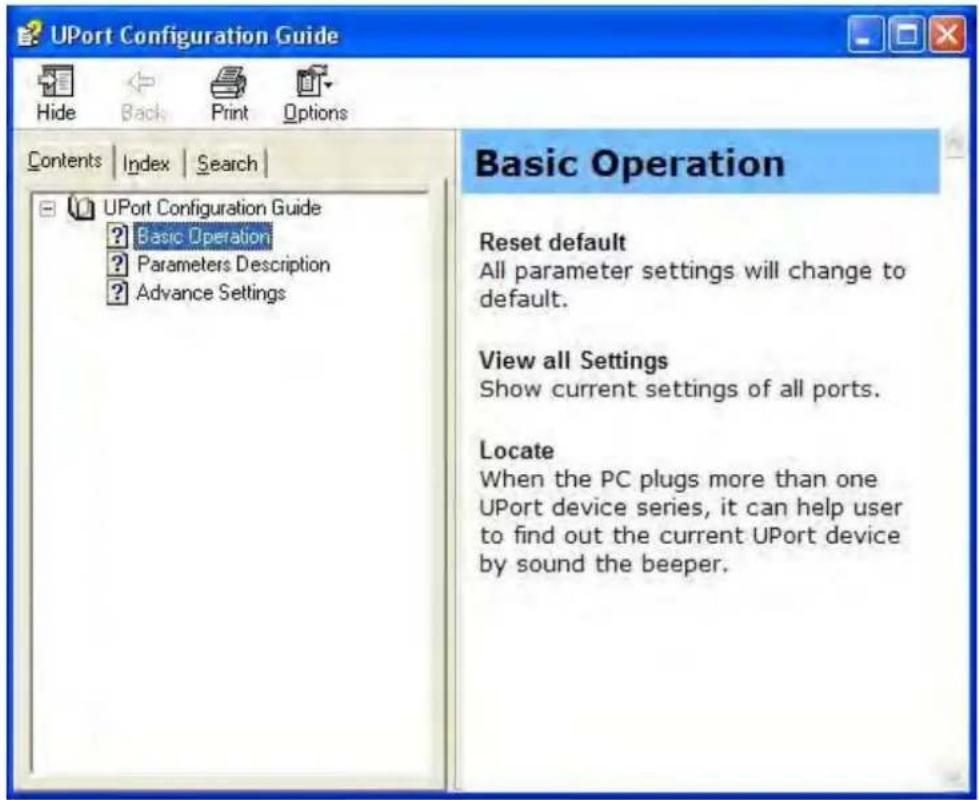Viewport: 979px width, 800px height.
Task: Click the Locate heading text
Action: click(x=516, y=450)
